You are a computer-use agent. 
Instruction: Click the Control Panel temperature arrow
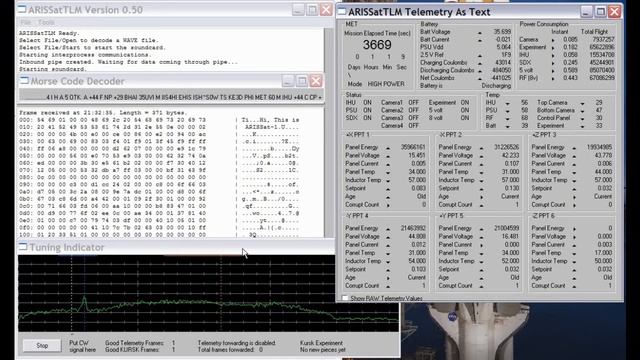tap(582, 118)
